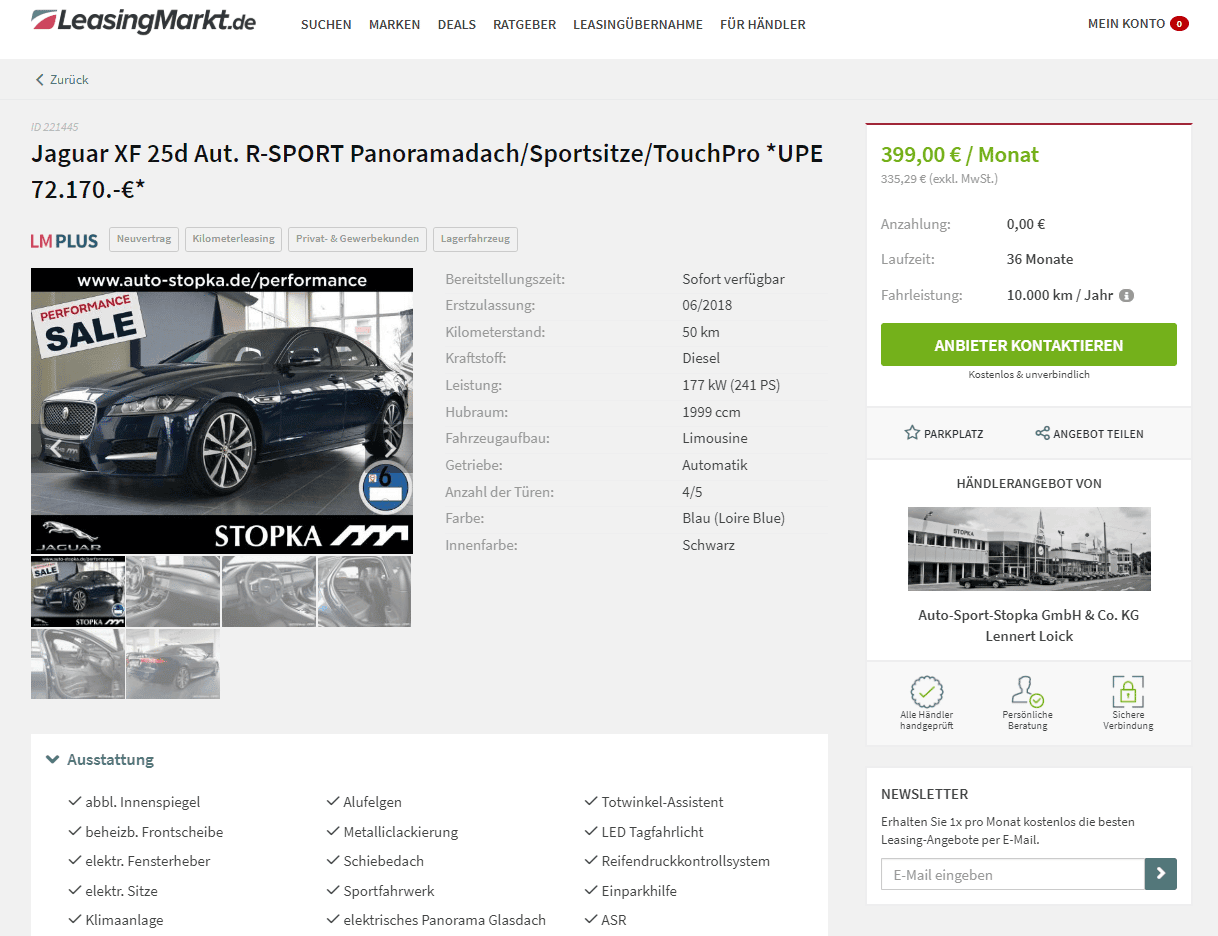Select the second thumbnail in the first gallery row
This screenshot has width=1218, height=936.
173,591
